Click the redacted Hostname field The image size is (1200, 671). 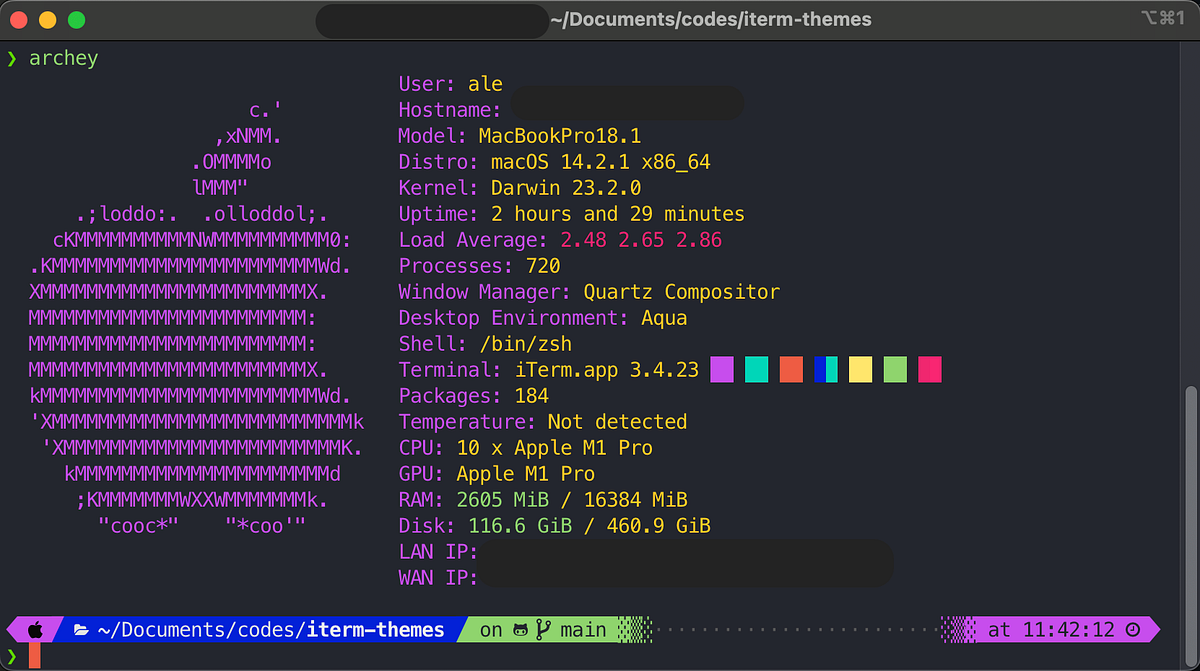(x=625, y=103)
